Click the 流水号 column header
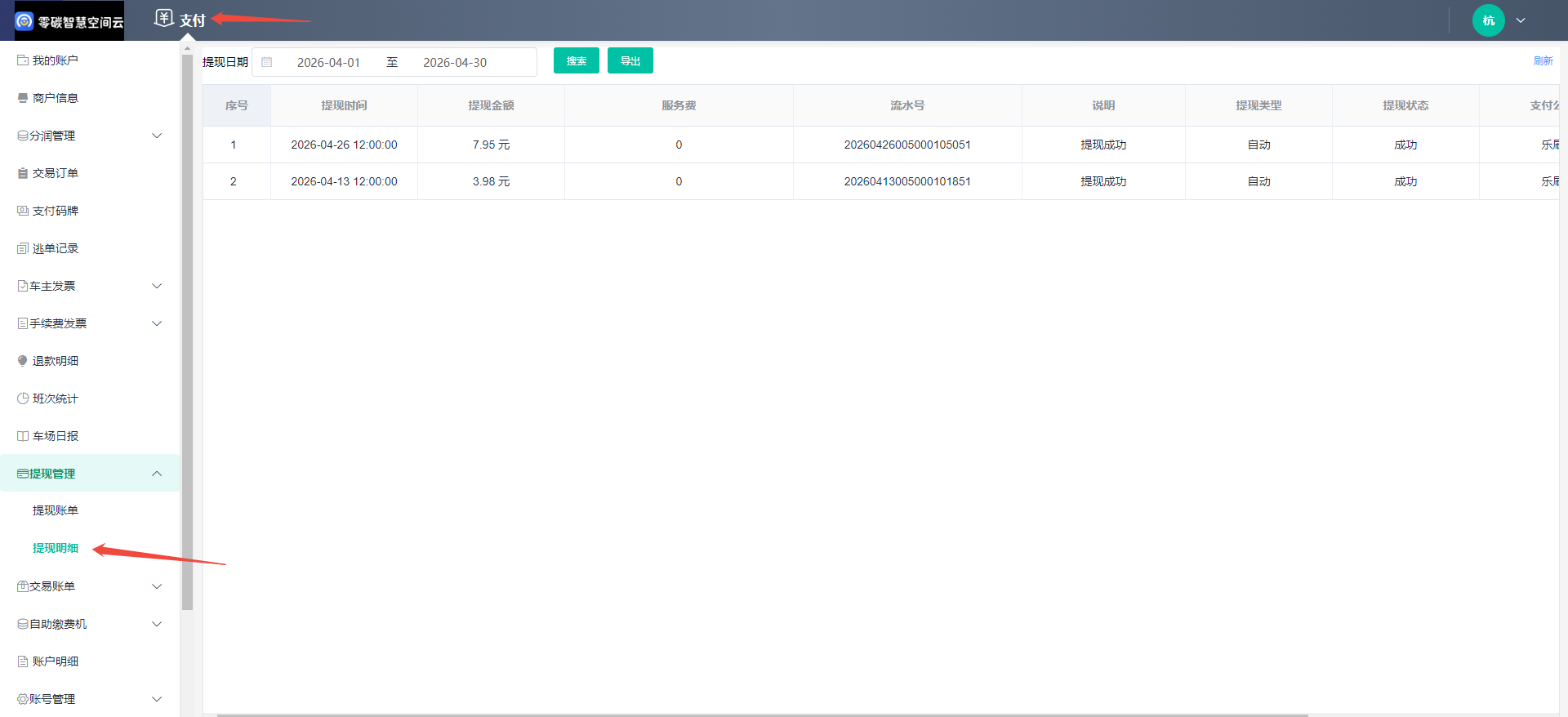 point(907,105)
